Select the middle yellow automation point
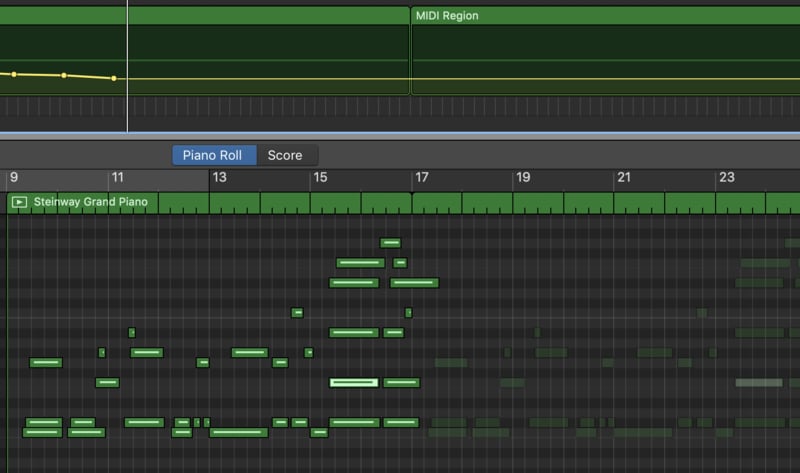The image size is (800, 473). pos(64,76)
